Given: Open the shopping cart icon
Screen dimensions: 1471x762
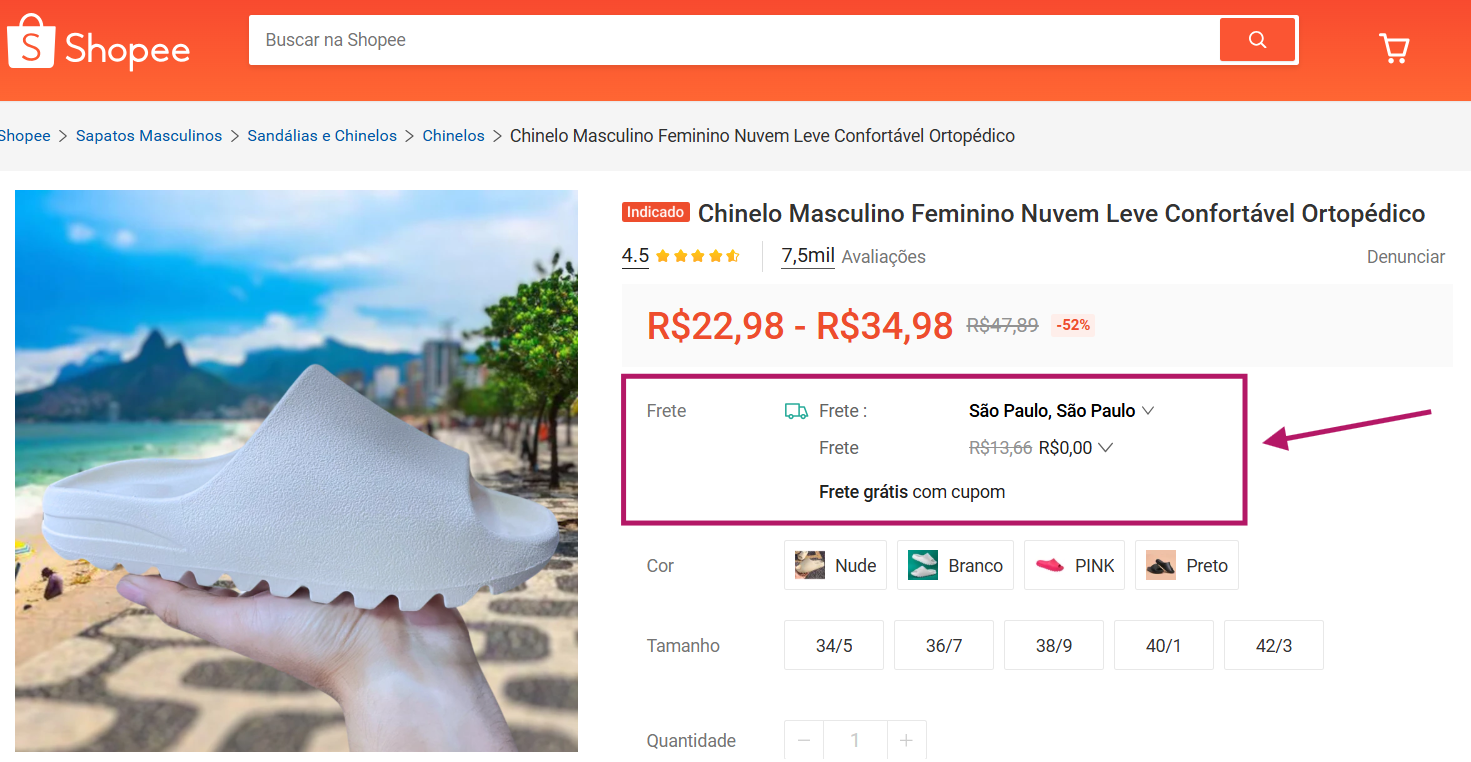Looking at the screenshot, I should pyautogui.click(x=1394, y=47).
